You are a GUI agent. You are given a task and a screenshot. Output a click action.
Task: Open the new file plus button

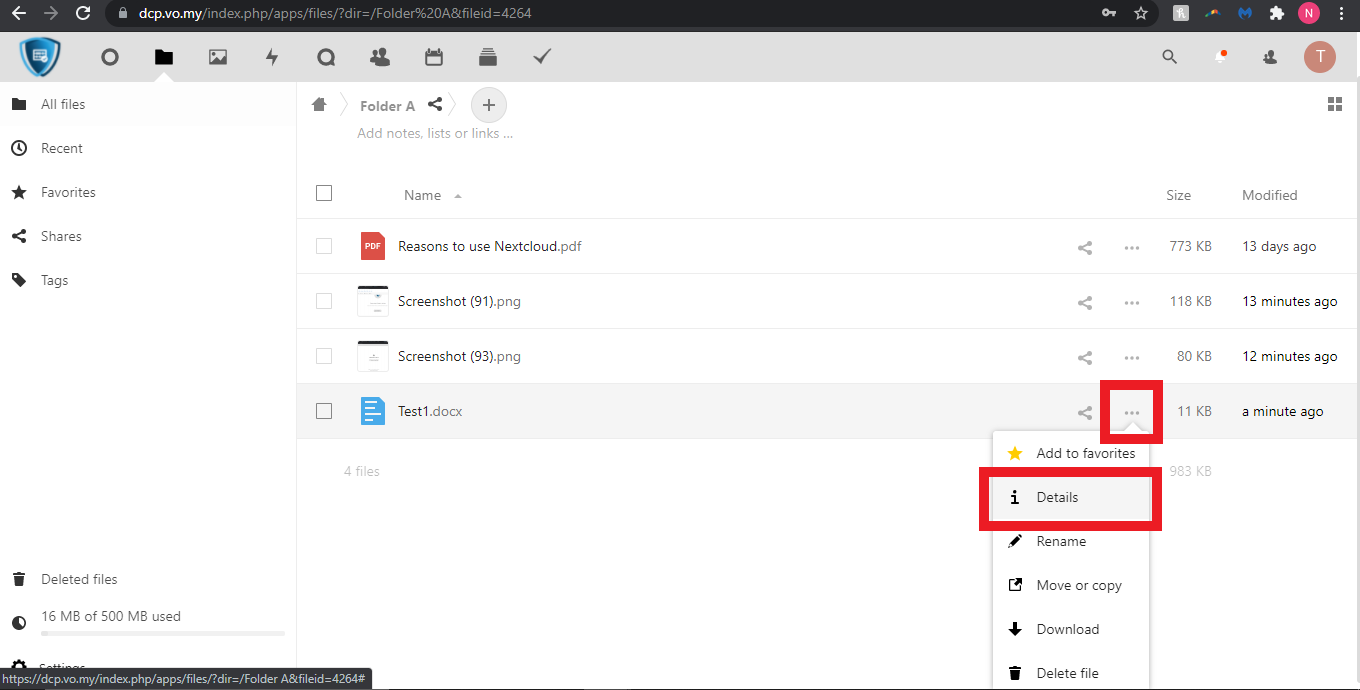(489, 105)
